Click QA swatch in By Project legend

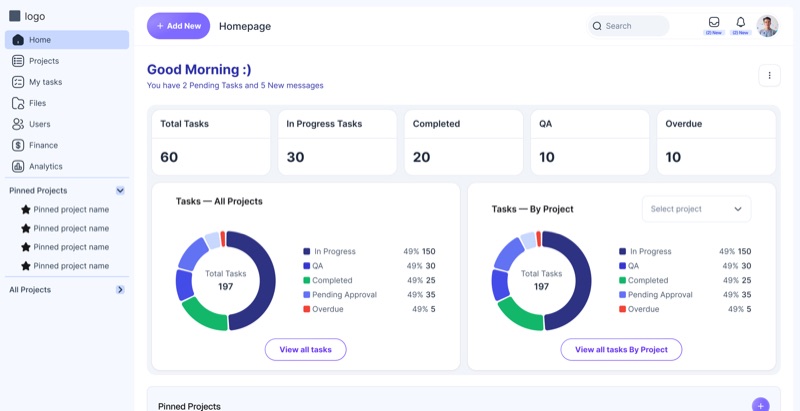coord(622,266)
